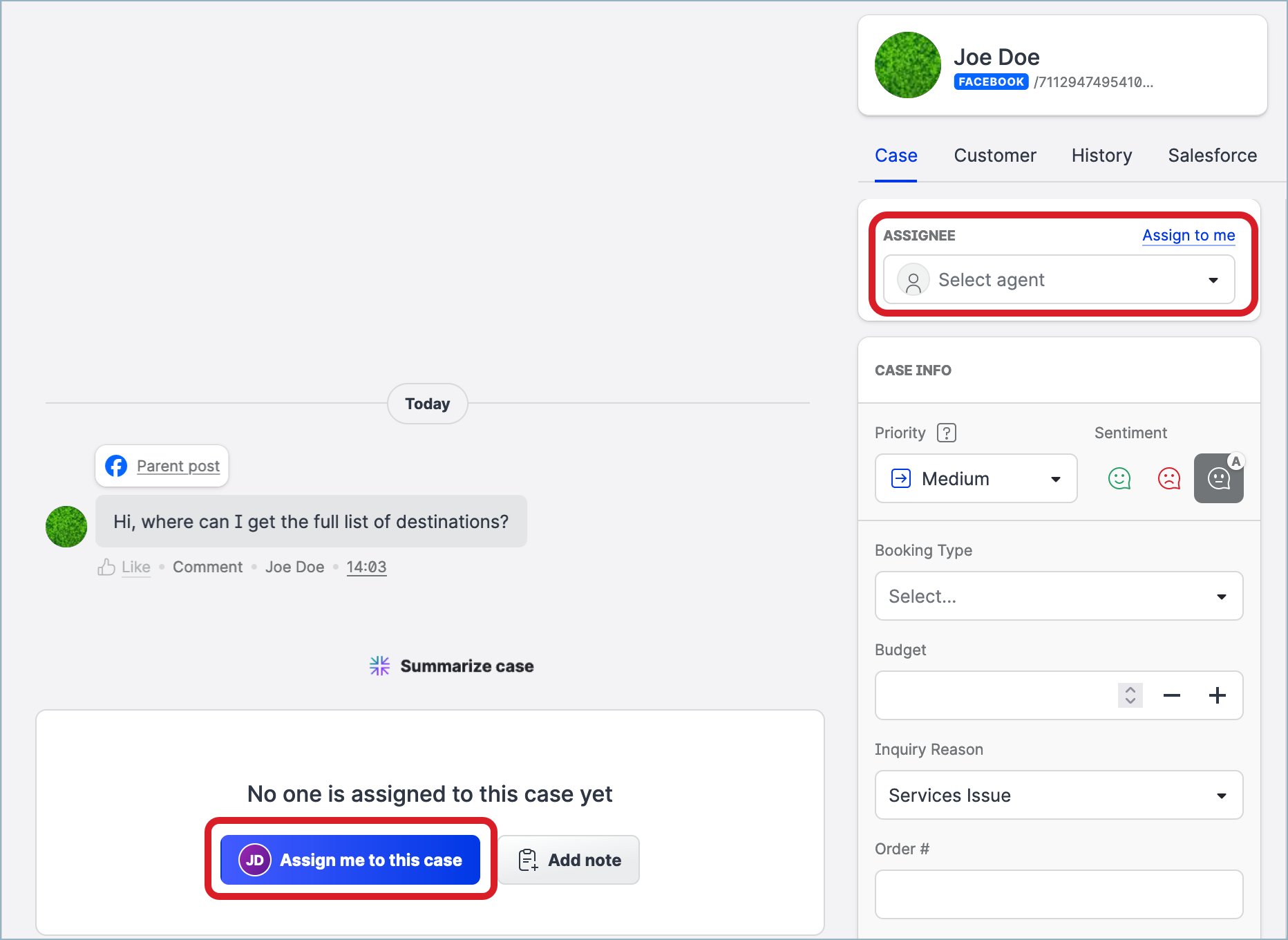Screen dimensions: 1288x940
Task: Toggle the positive sentiment smiley
Action: coord(1119,478)
